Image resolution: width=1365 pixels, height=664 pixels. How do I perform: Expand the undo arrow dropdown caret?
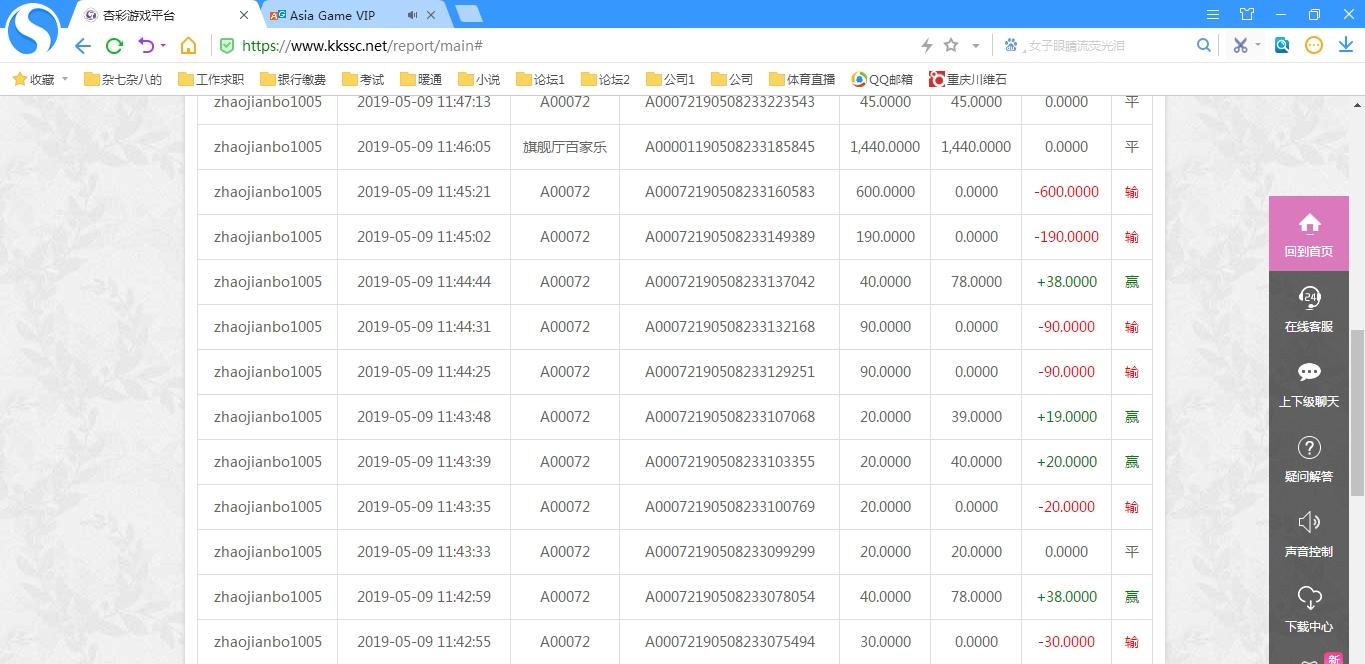coord(163,46)
